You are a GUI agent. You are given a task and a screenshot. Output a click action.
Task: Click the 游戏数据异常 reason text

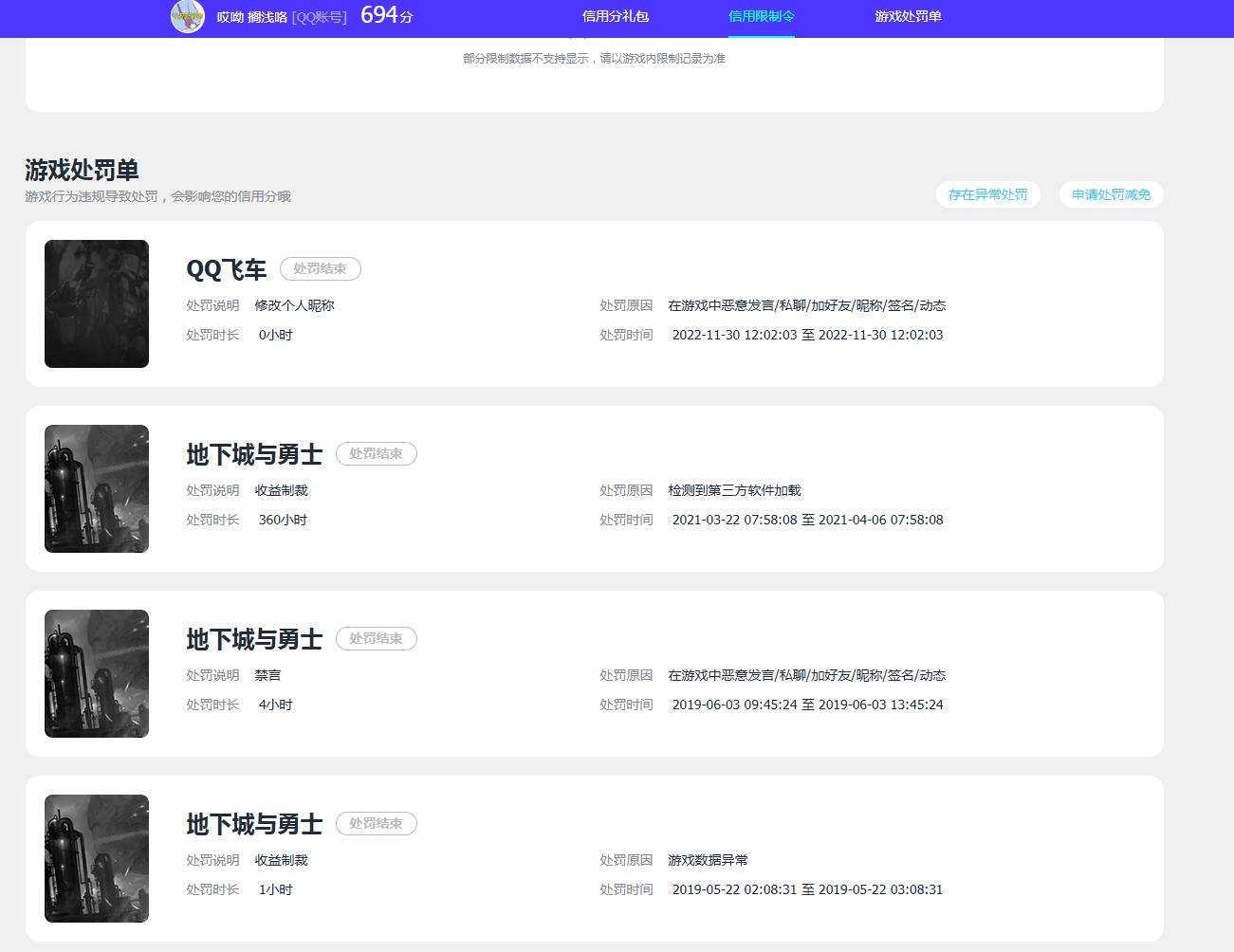coord(708,860)
